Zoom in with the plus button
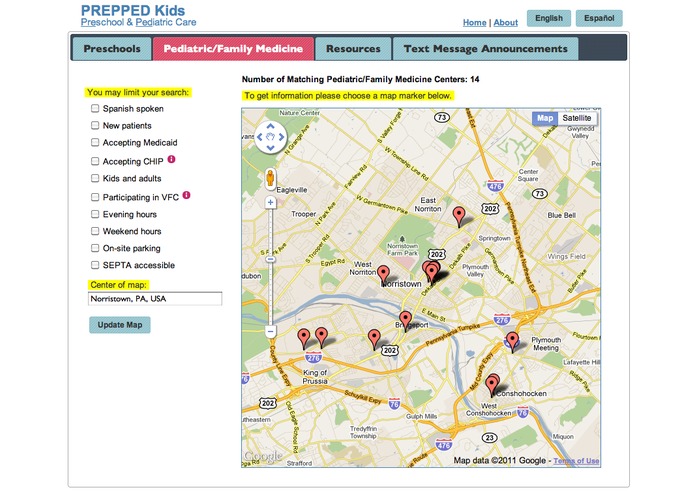 coord(270,203)
